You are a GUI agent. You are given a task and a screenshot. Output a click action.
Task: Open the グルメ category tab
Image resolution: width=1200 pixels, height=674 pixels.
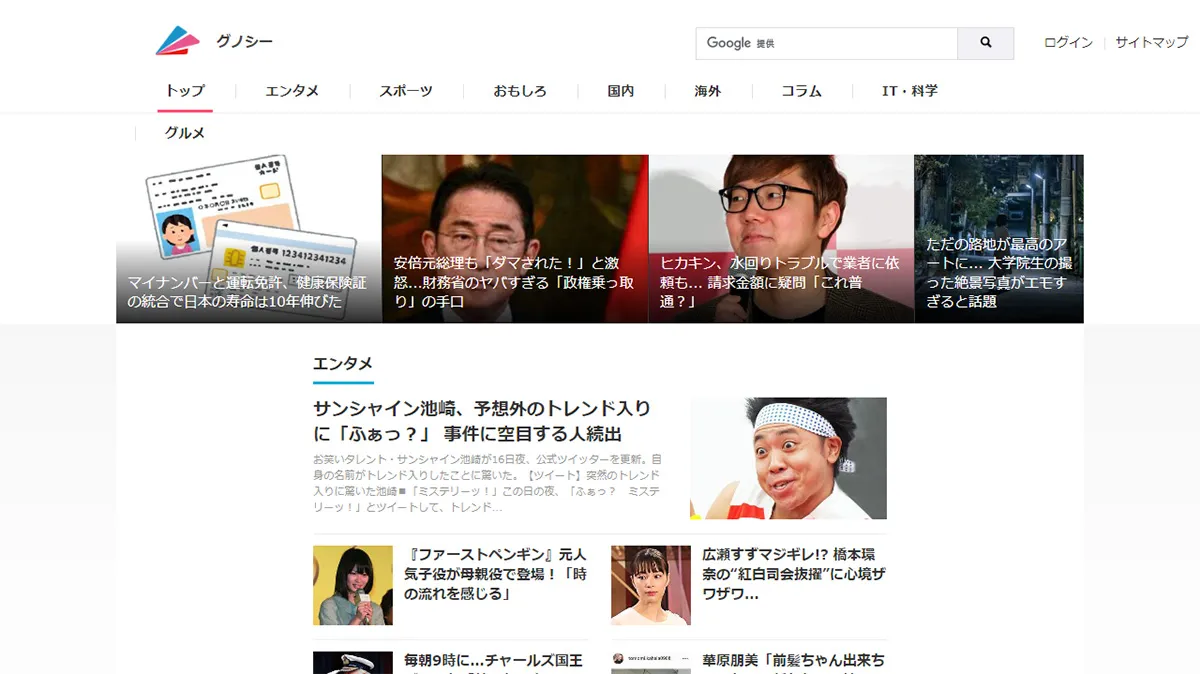pos(183,131)
